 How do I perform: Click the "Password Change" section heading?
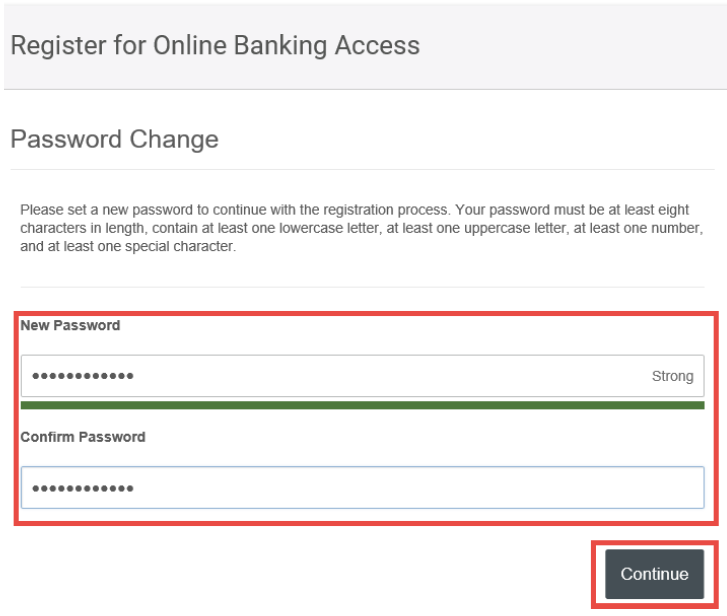pos(114,139)
